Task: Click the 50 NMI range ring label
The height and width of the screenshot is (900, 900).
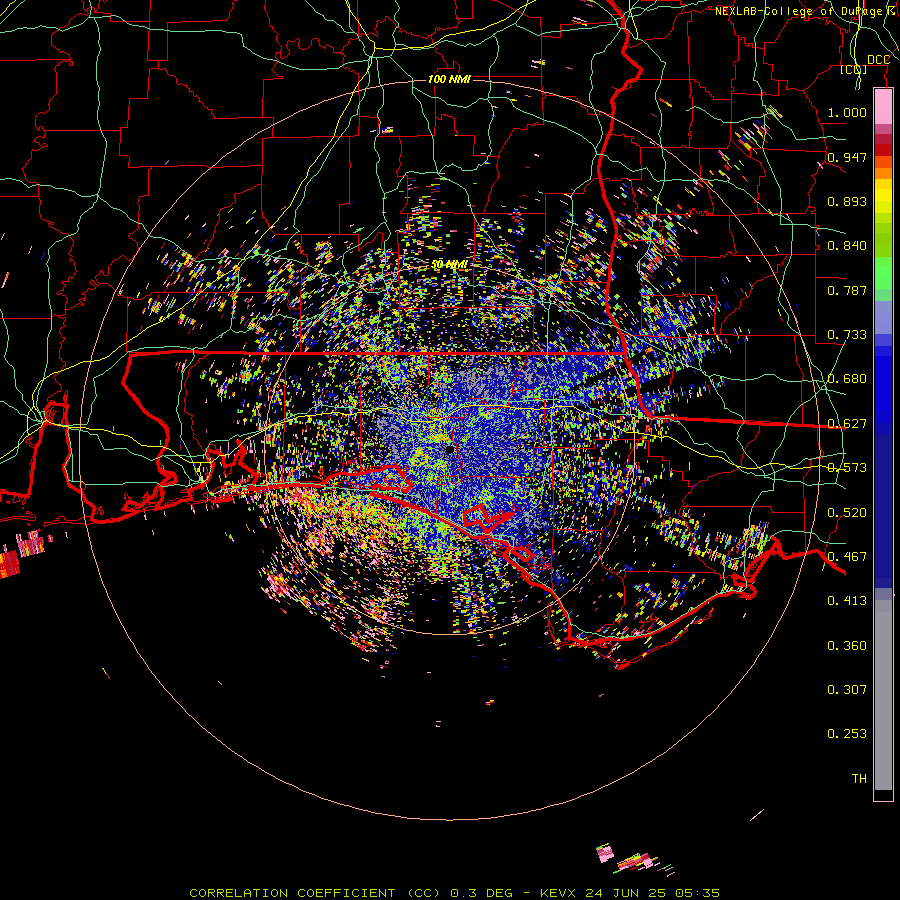Action: point(450,265)
